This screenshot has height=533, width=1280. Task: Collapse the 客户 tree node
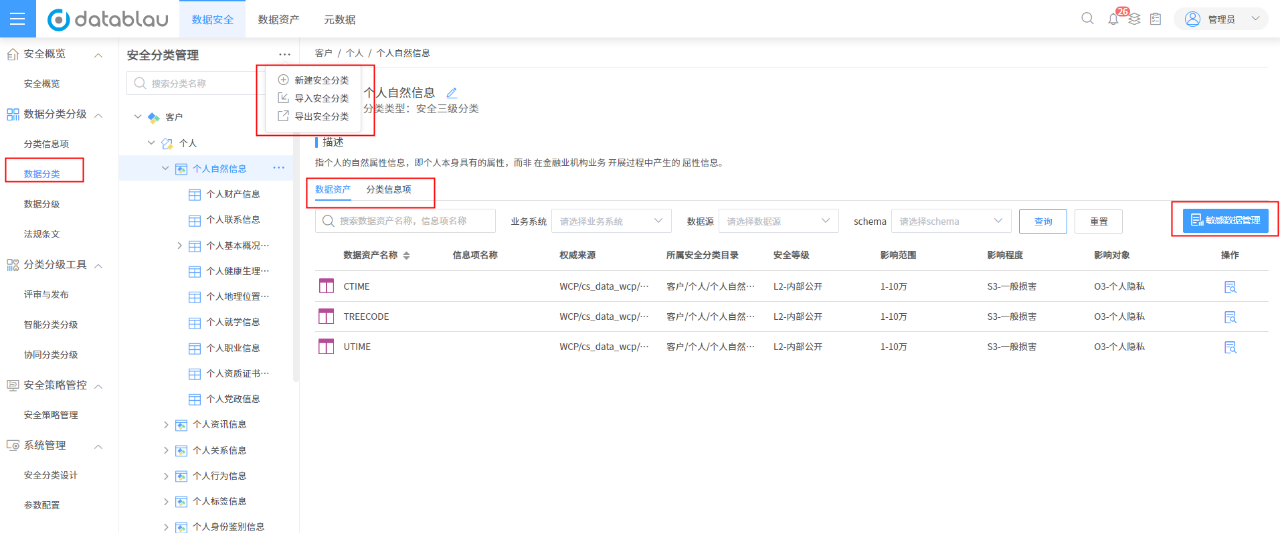[x=138, y=117]
